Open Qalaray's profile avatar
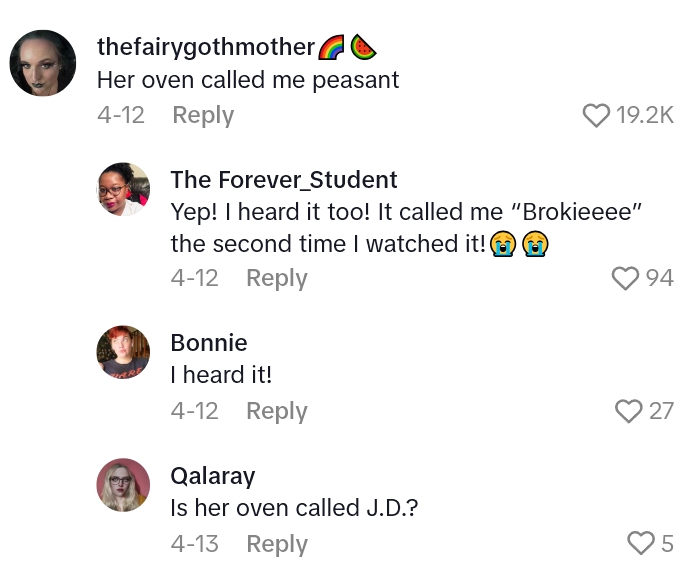This screenshot has width=682, height=568. click(124, 486)
